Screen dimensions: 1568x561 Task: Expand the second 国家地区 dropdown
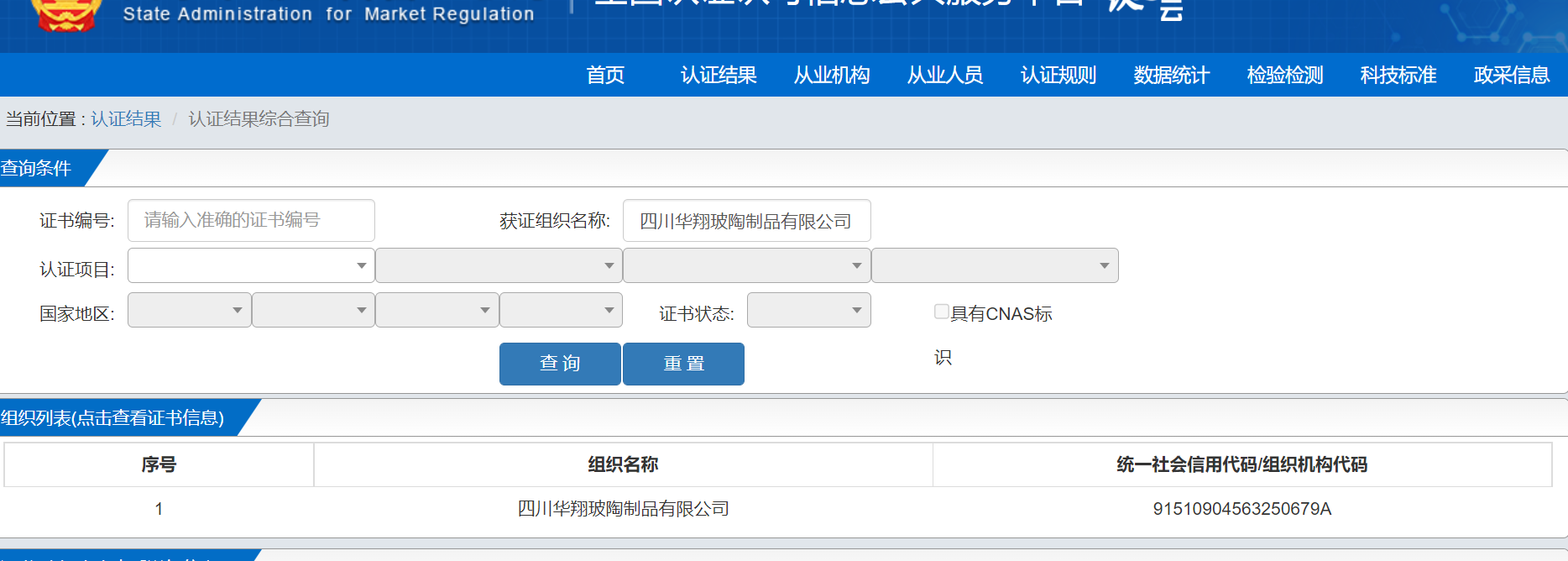313,310
